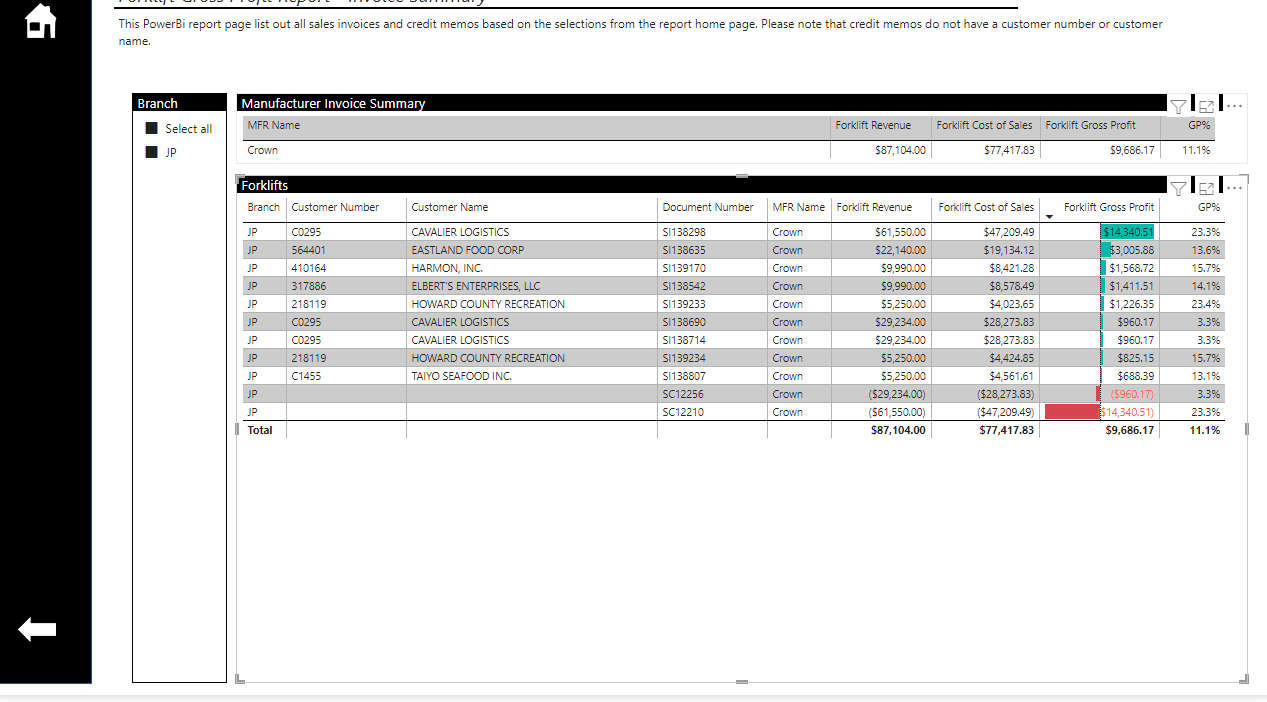Open more options for Forklifts table
This screenshot has width=1267, height=702.
1234,187
